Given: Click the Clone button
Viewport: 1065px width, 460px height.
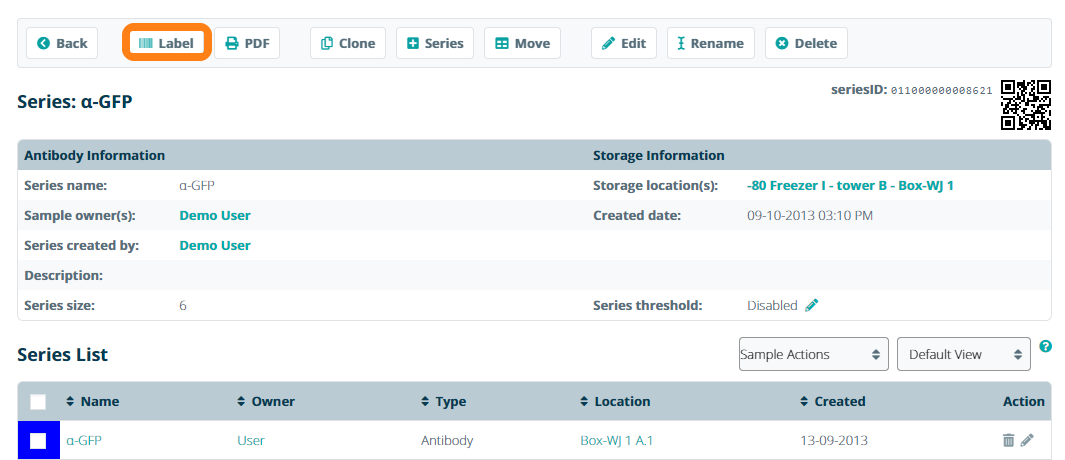Looking at the screenshot, I should pos(348,43).
